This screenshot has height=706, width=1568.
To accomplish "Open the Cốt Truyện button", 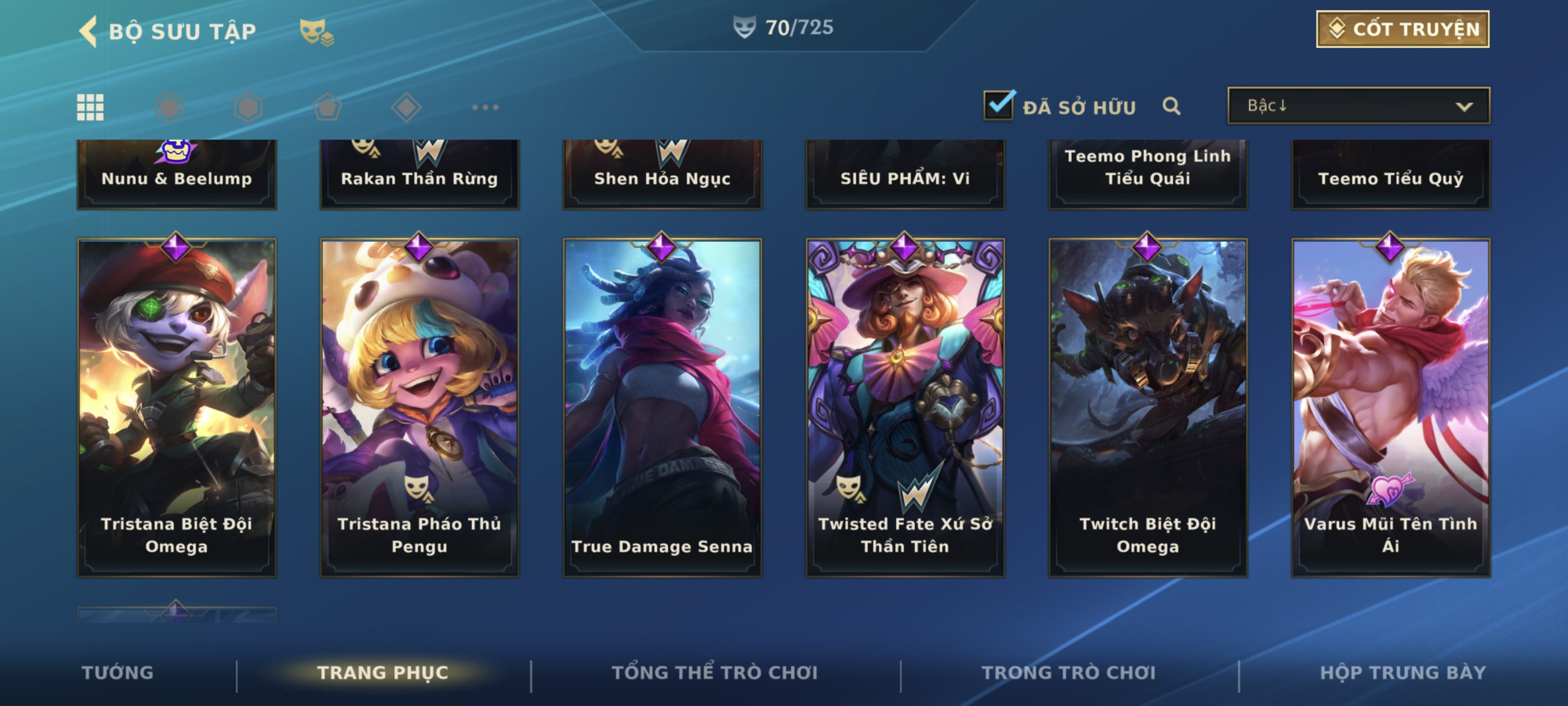I will (x=1402, y=29).
